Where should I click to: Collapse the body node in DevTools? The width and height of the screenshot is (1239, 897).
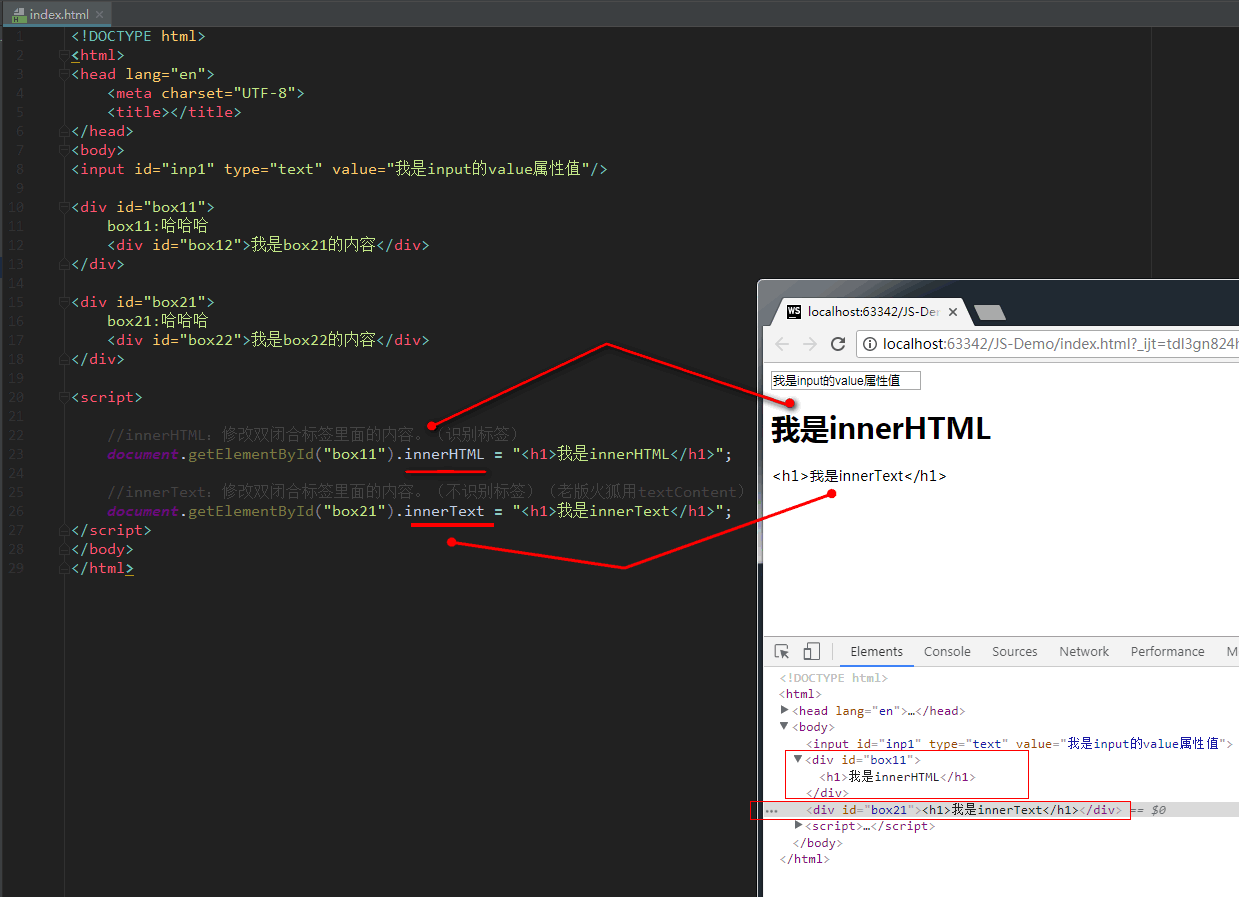[x=785, y=727]
